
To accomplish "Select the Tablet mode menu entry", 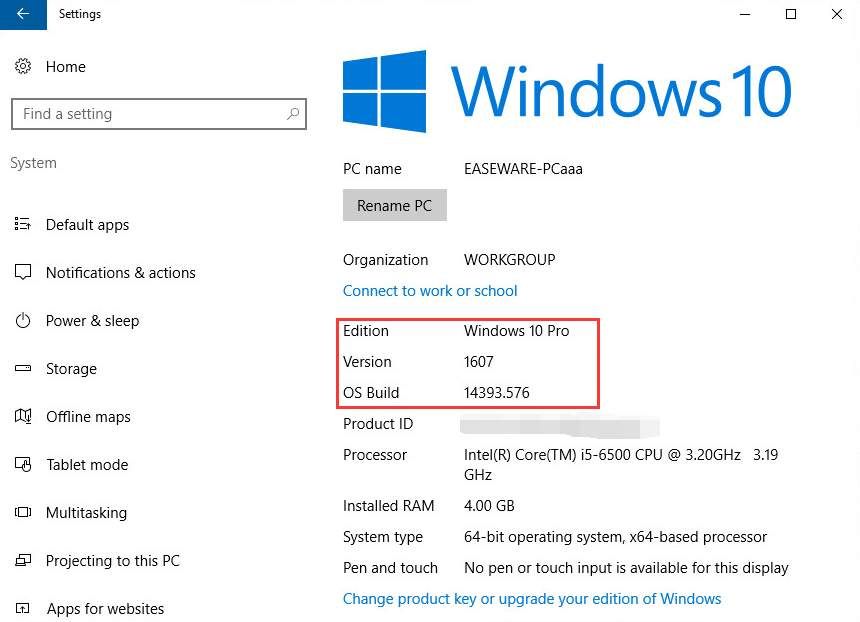I will (87, 465).
